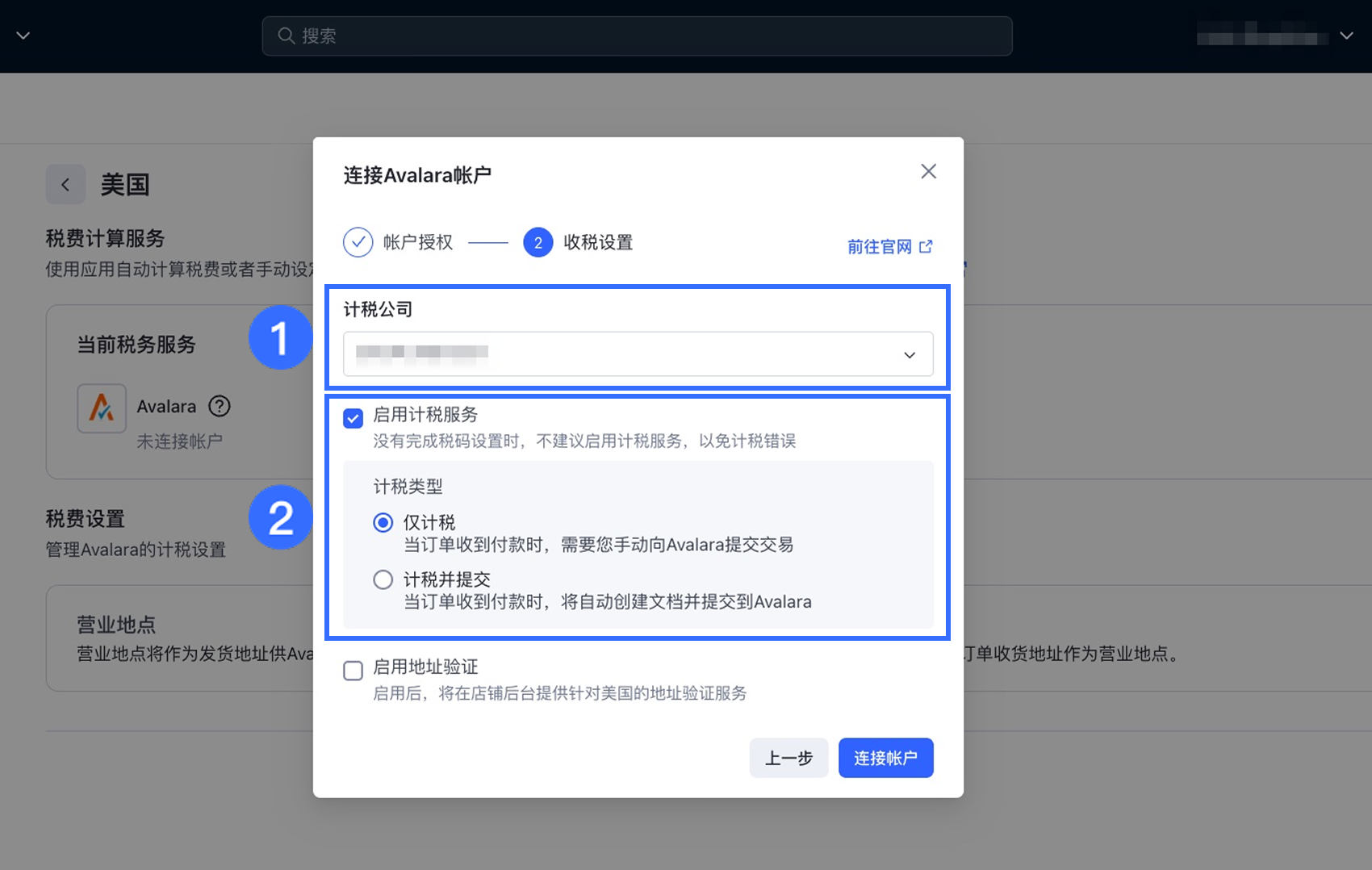The height and width of the screenshot is (870, 1372).
Task: Click the external link icon next to 前往官网
Action: 926,246
